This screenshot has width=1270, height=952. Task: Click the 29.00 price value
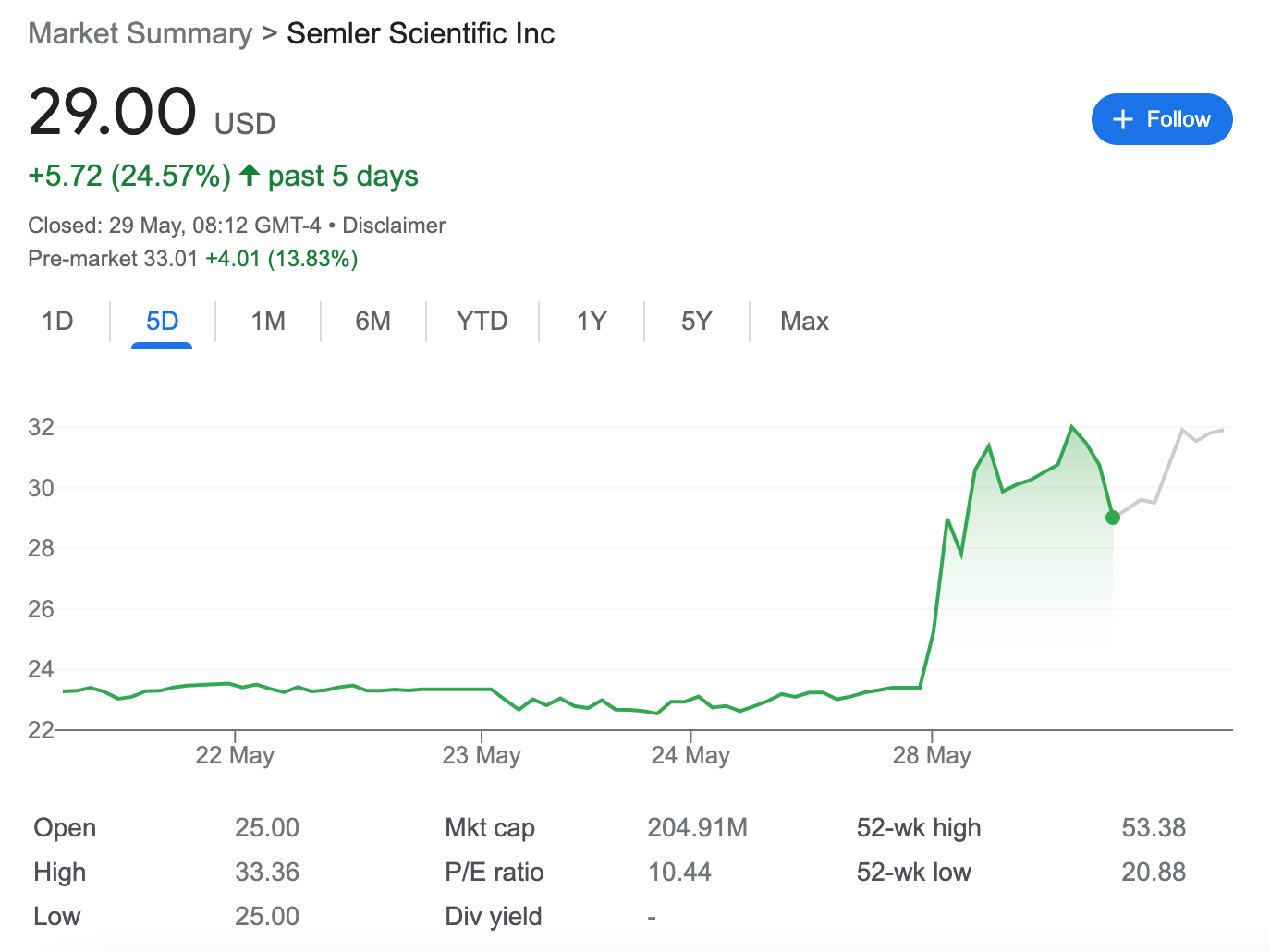click(x=113, y=112)
